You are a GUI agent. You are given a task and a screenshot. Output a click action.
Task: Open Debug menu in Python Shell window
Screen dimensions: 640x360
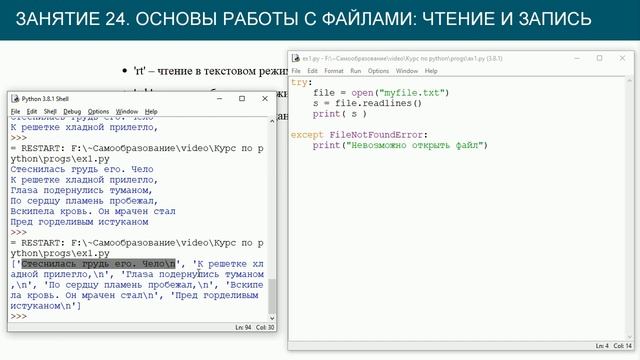pyautogui.click(x=72, y=111)
